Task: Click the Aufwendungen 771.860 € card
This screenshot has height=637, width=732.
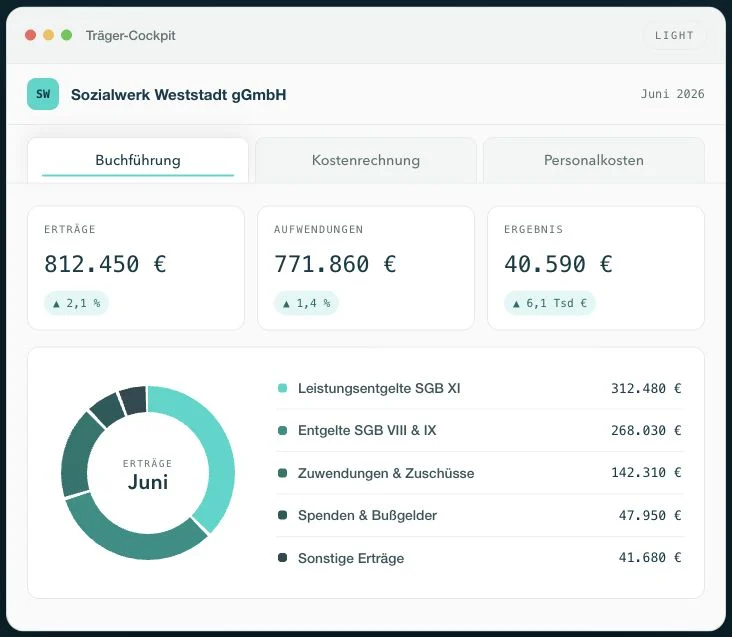Action: [366, 268]
